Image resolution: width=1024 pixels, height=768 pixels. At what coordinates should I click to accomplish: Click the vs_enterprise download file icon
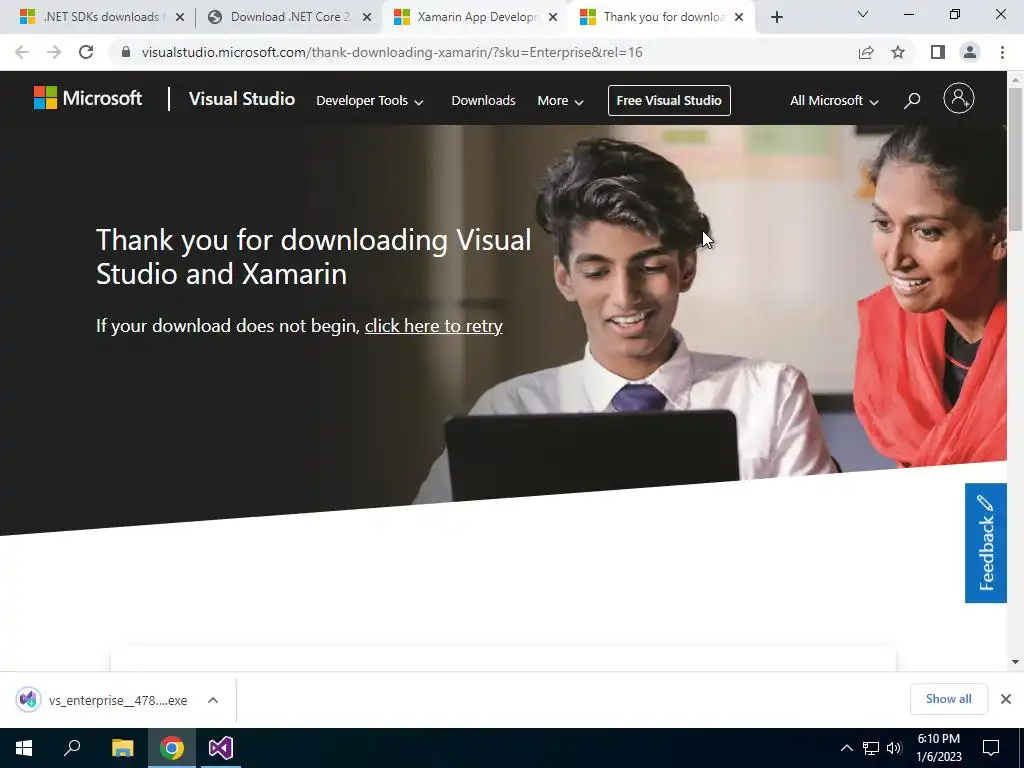point(28,700)
